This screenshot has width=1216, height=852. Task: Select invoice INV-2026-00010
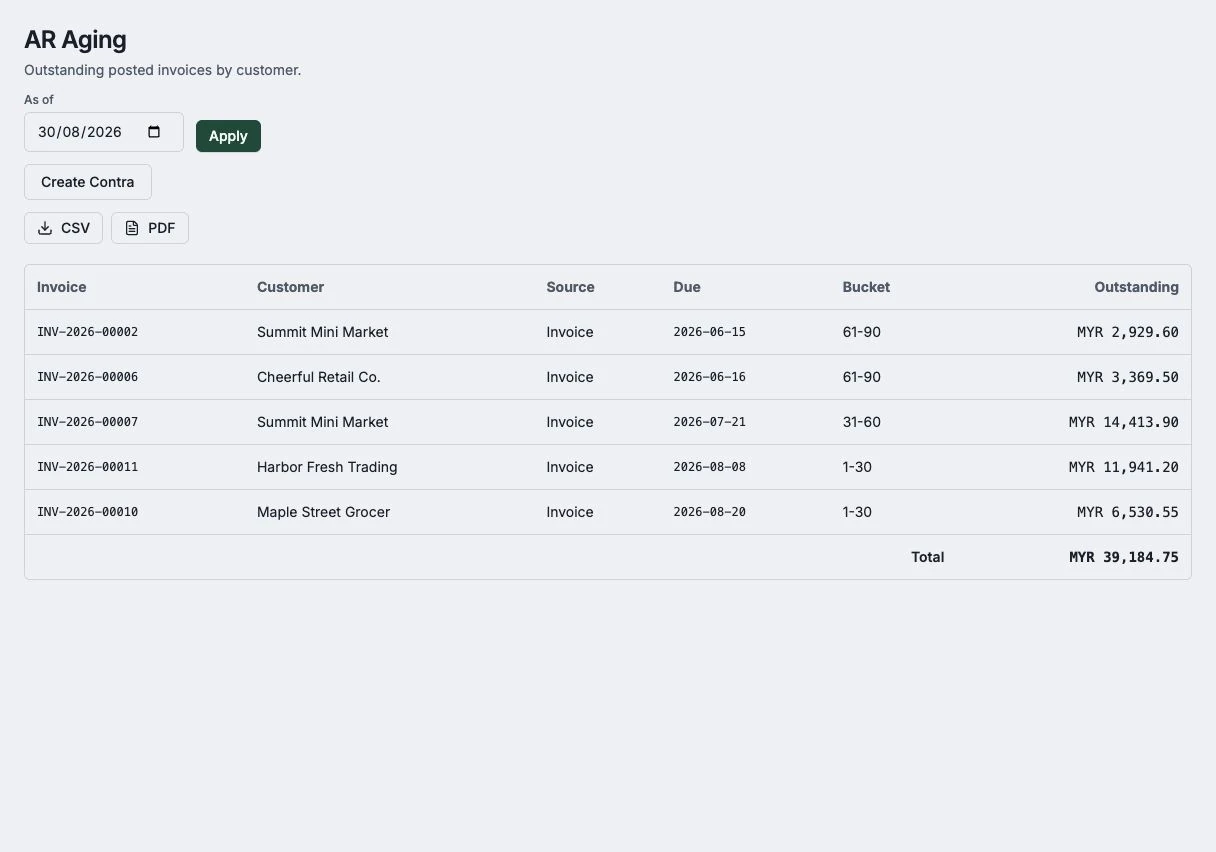coord(87,512)
